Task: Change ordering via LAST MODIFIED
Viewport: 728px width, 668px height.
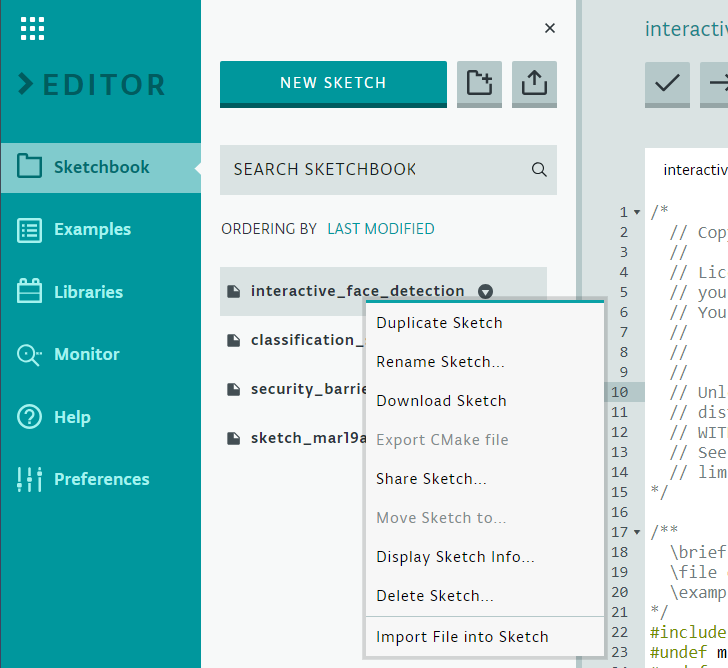Action: point(381,229)
